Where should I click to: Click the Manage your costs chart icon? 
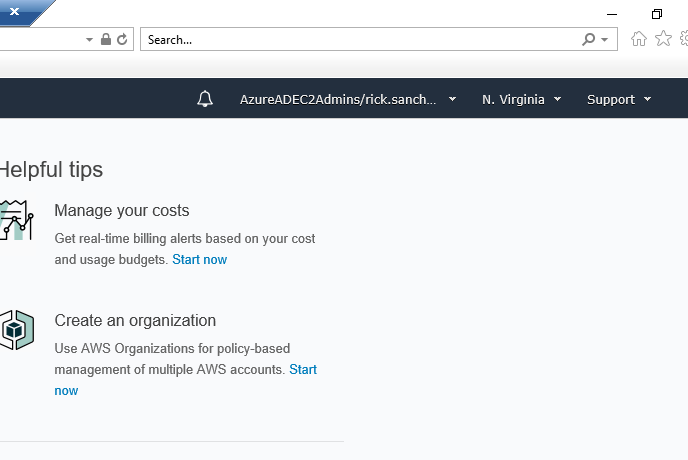17,220
